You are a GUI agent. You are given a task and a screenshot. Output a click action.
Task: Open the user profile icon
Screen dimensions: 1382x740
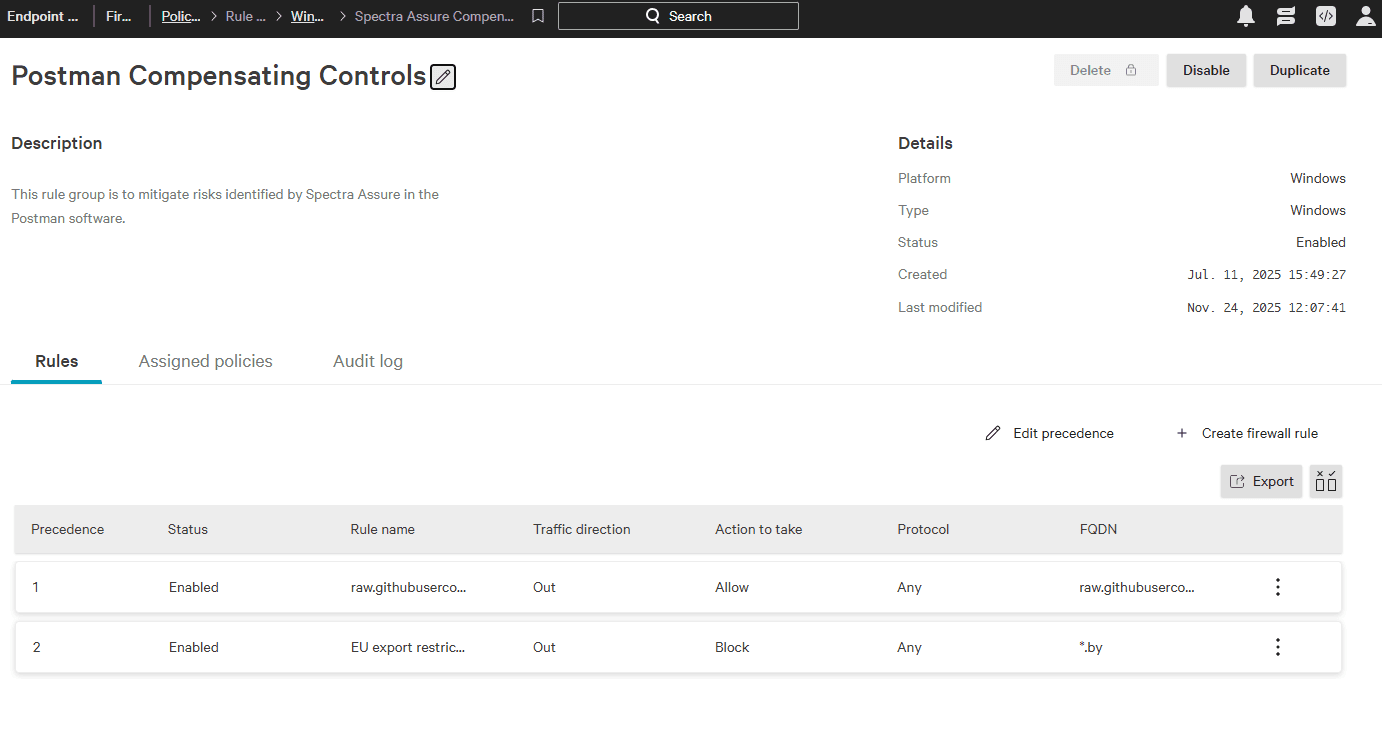tap(1365, 16)
